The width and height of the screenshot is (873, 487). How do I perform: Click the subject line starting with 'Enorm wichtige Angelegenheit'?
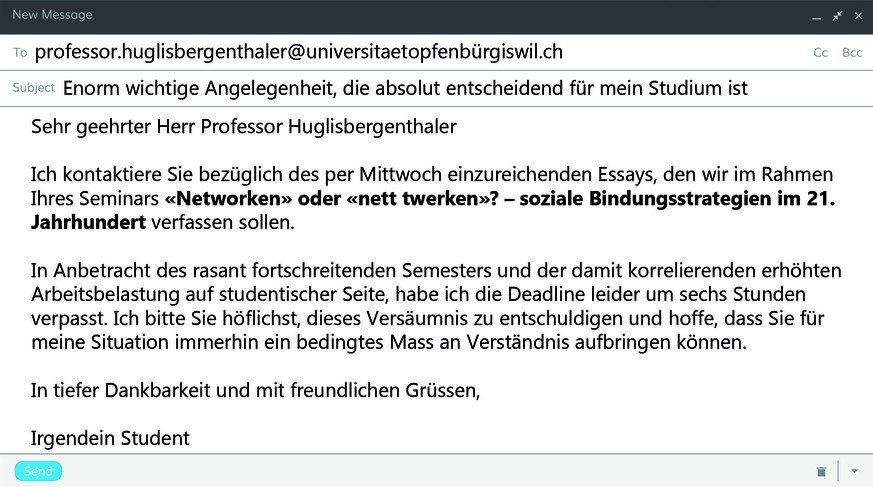point(405,88)
